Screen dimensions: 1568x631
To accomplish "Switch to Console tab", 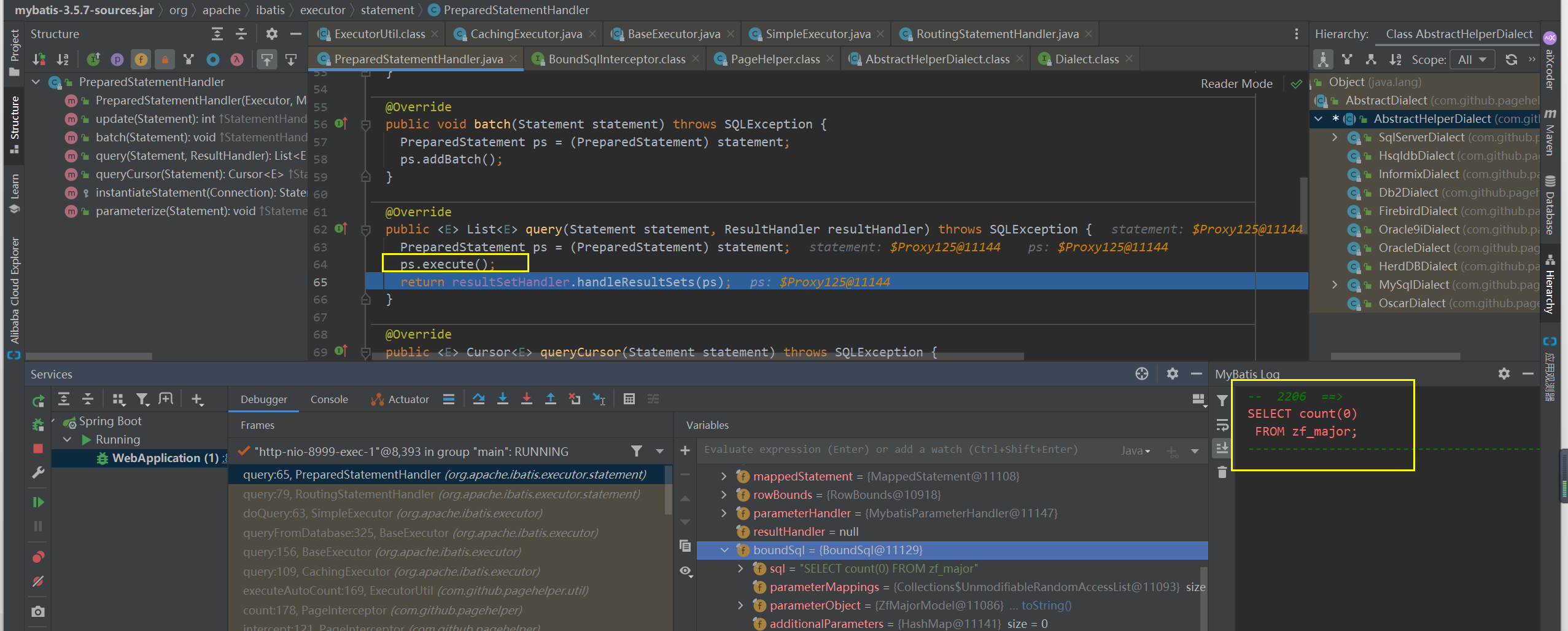I will [329, 399].
